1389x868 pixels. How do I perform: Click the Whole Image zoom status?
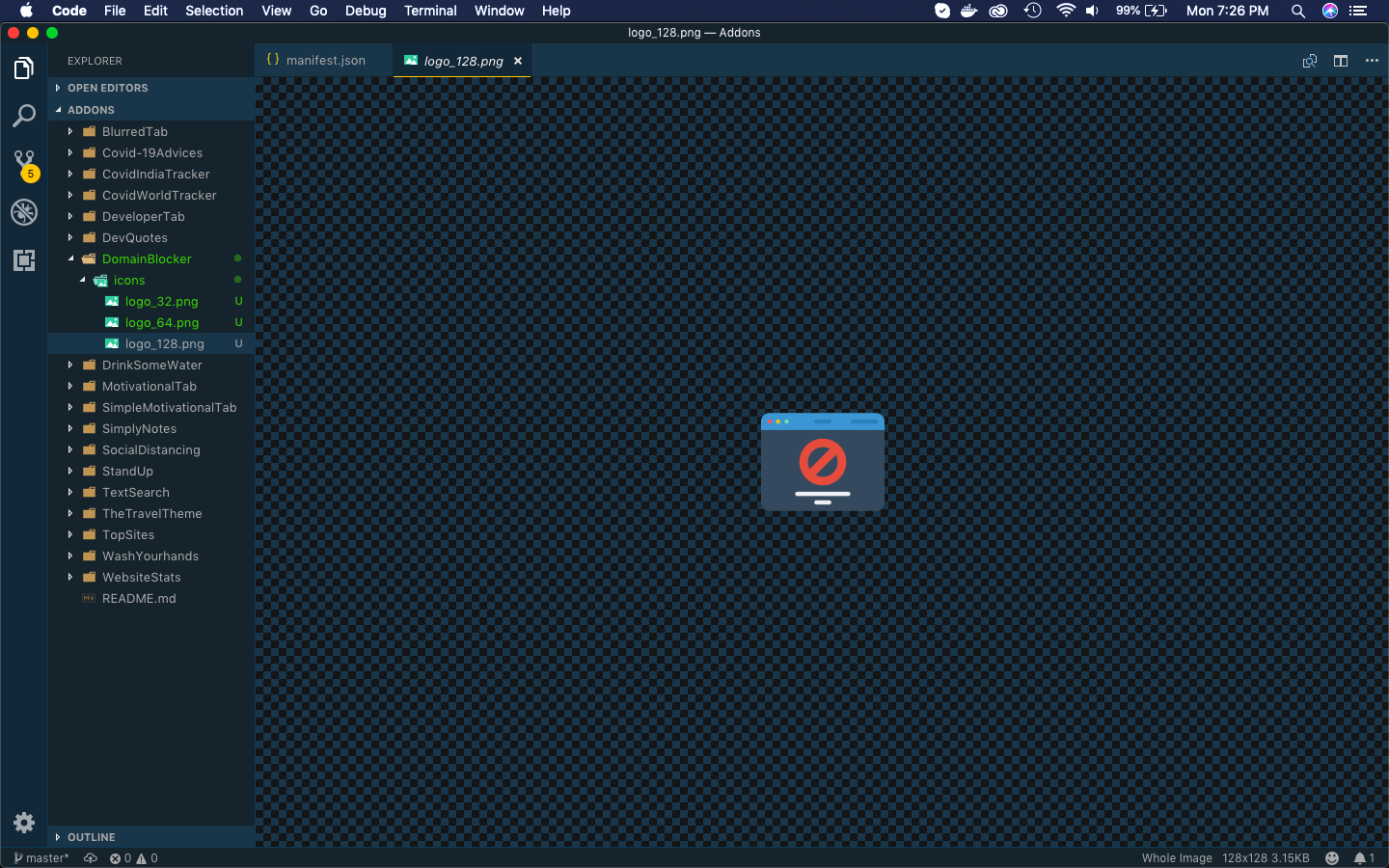click(x=1177, y=858)
